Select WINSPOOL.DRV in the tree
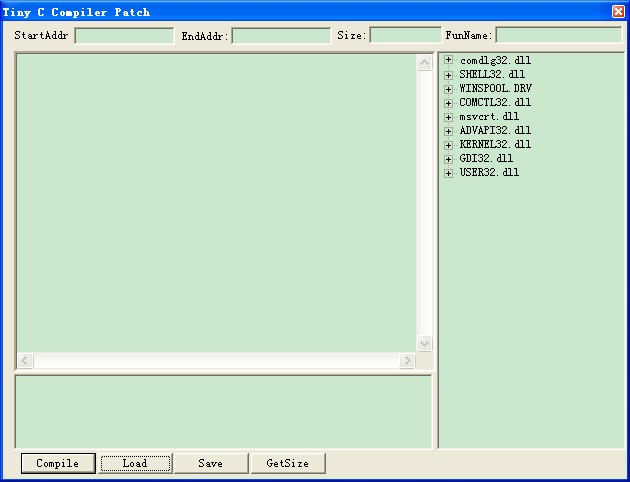This screenshot has height=482, width=630. (x=495, y=88)
